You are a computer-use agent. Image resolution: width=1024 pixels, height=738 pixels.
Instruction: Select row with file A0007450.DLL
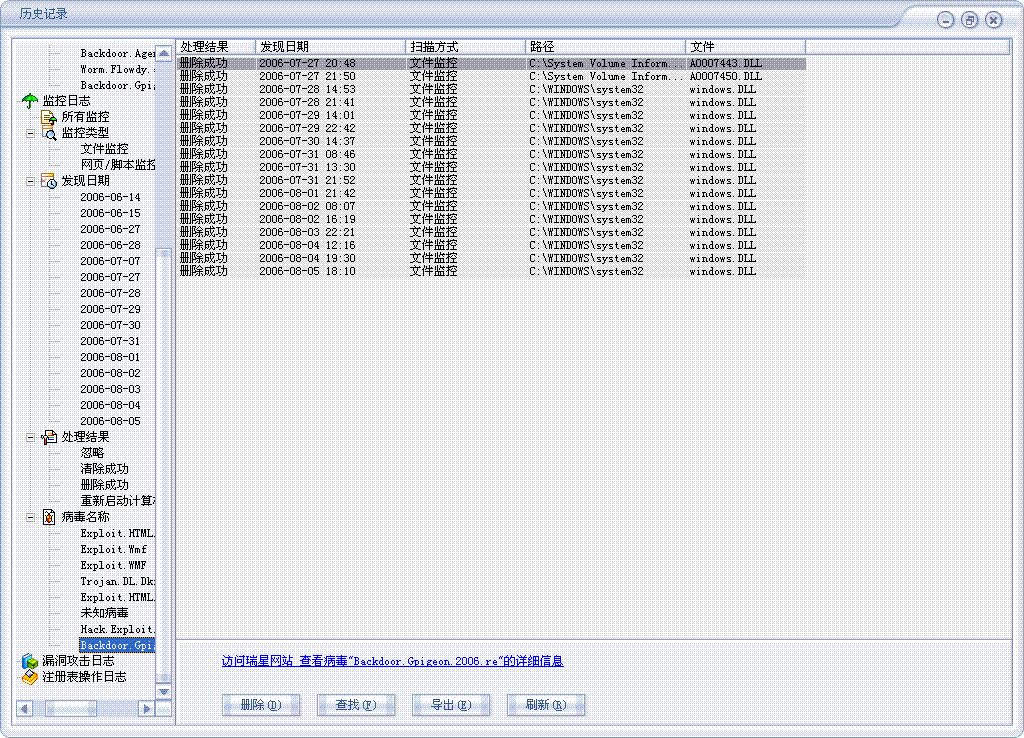[x=491, y=76]
